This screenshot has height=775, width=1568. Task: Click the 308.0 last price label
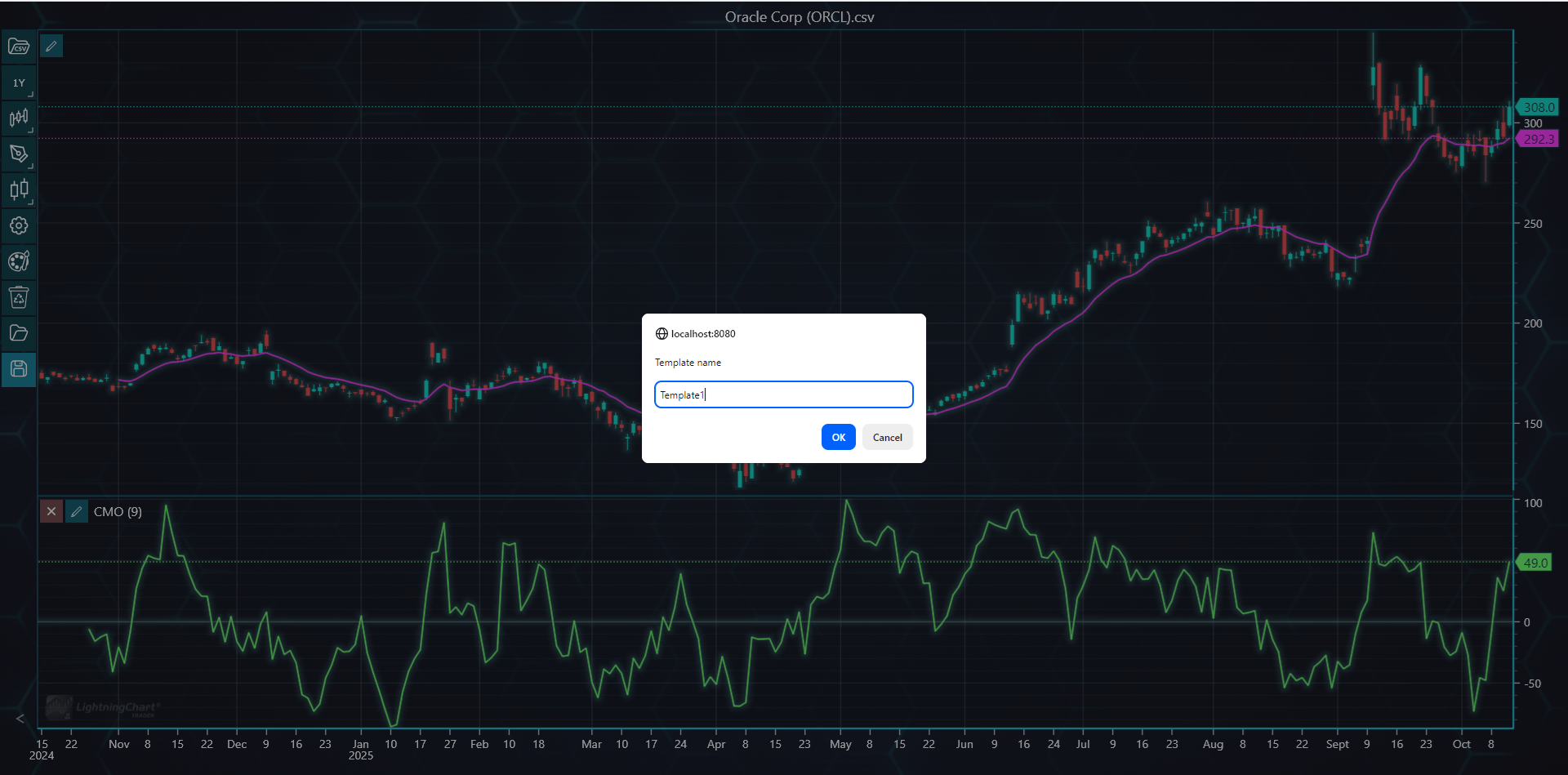(1539, 107)
